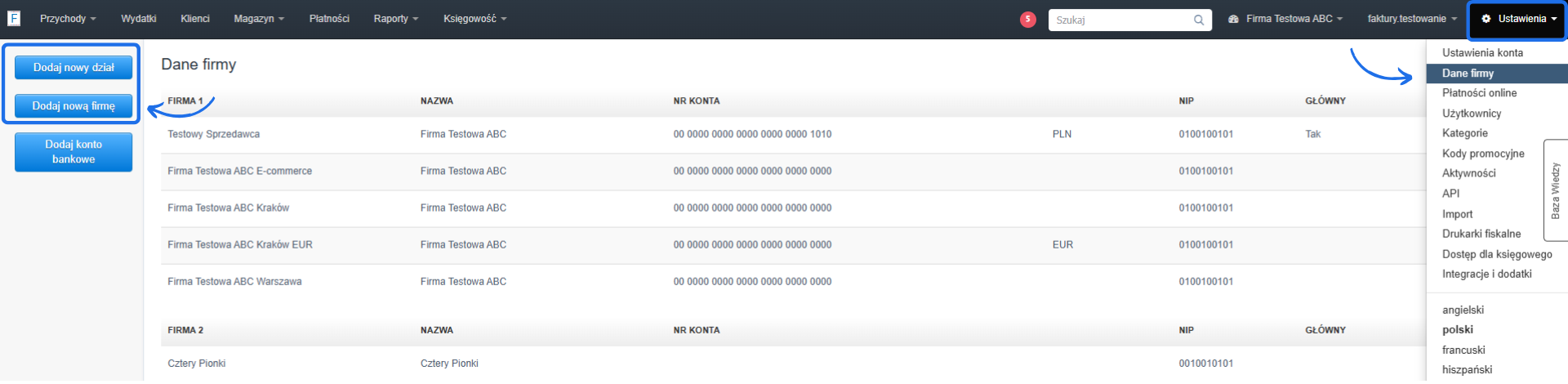
Task: Open Integracje i dodatki entry
Action: pyautogui.click(x=1486, y=274)
